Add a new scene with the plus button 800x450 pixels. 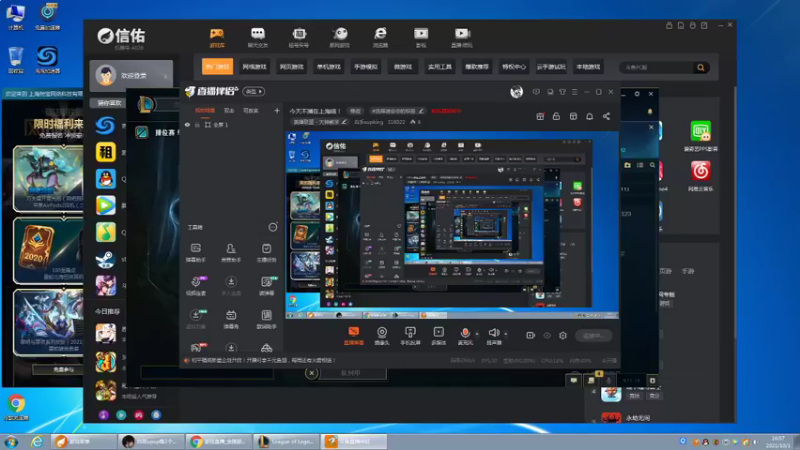coord(277,110)
